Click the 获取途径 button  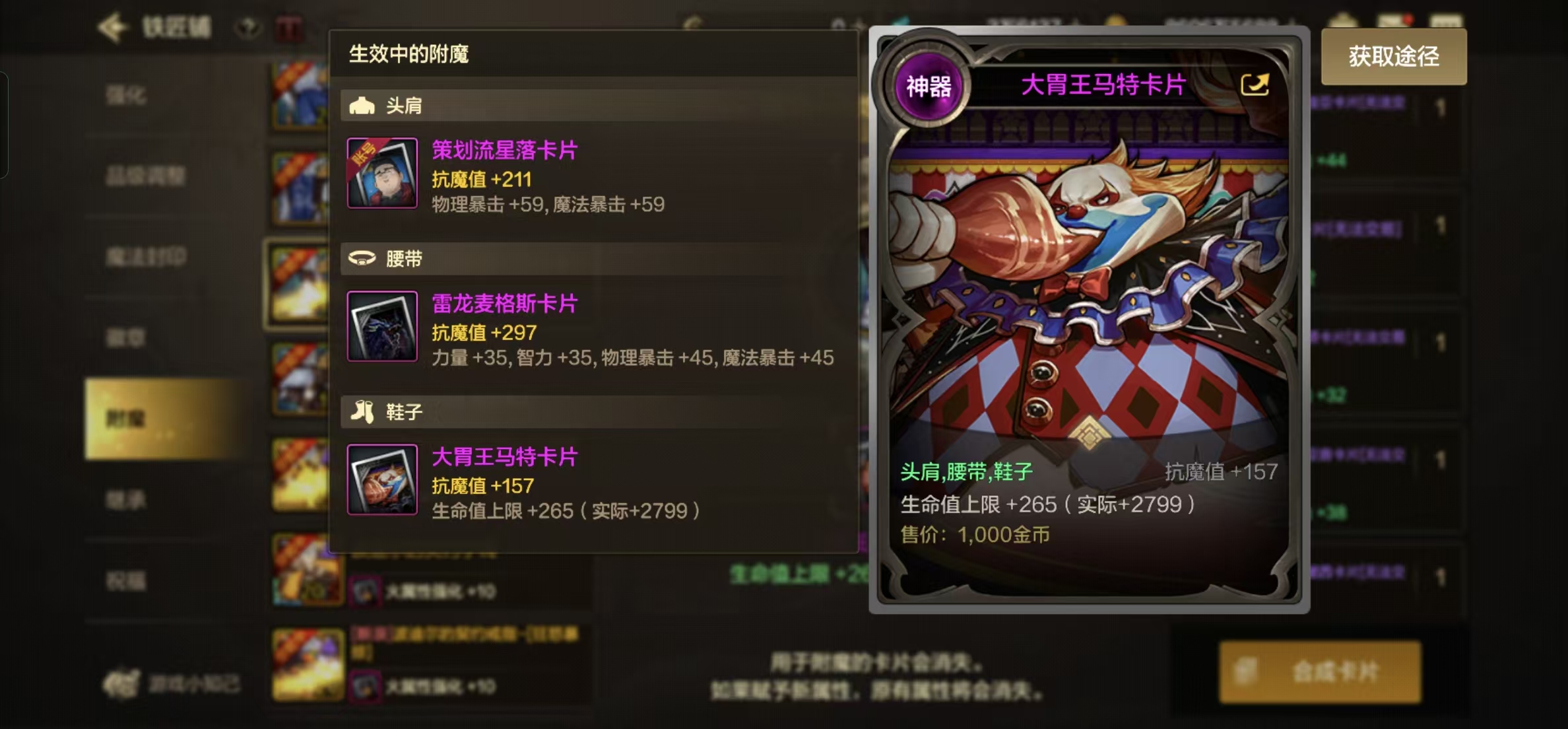pos(1394,56)
